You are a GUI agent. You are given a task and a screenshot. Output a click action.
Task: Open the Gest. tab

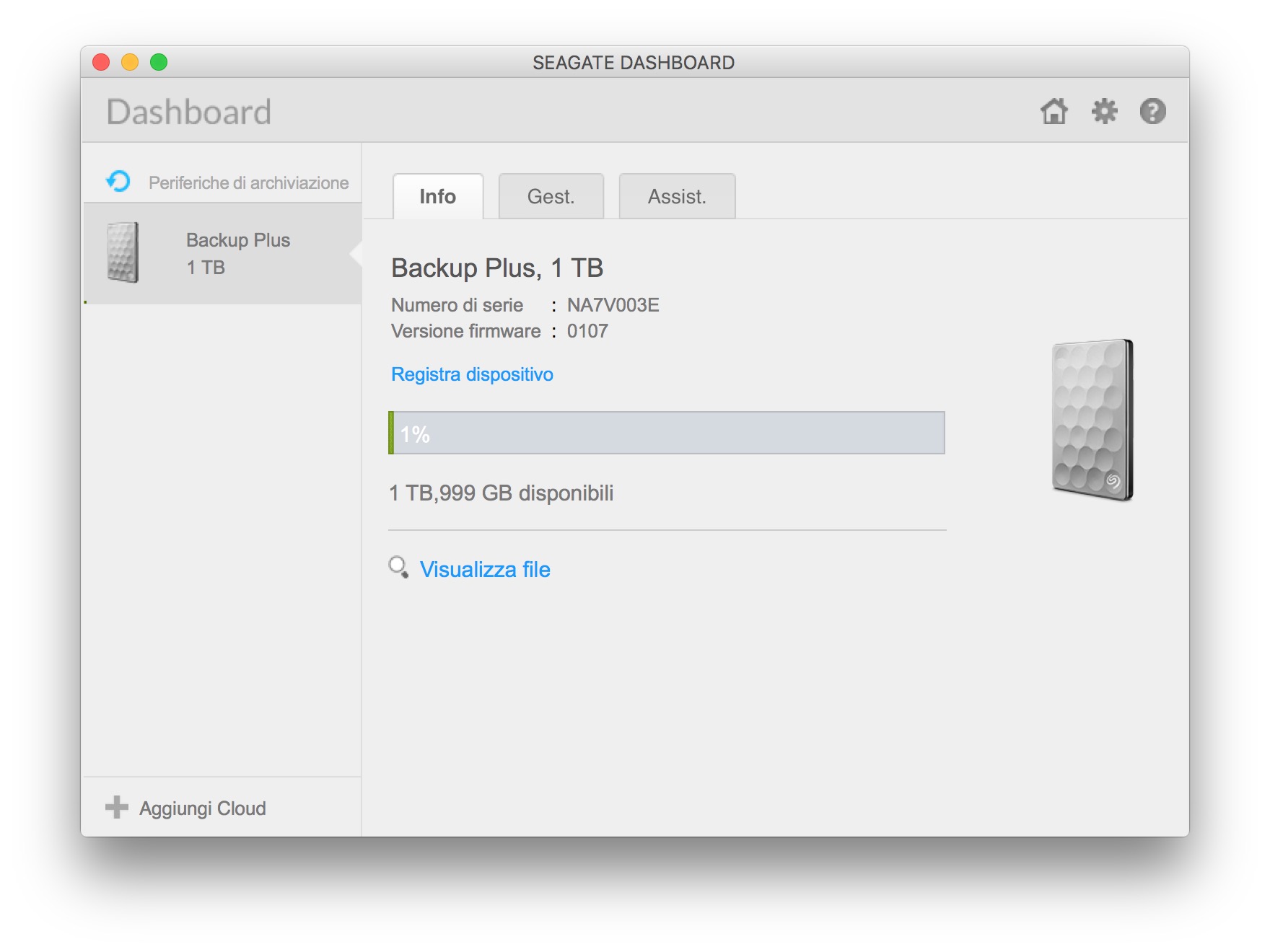[x=551, y=196]
